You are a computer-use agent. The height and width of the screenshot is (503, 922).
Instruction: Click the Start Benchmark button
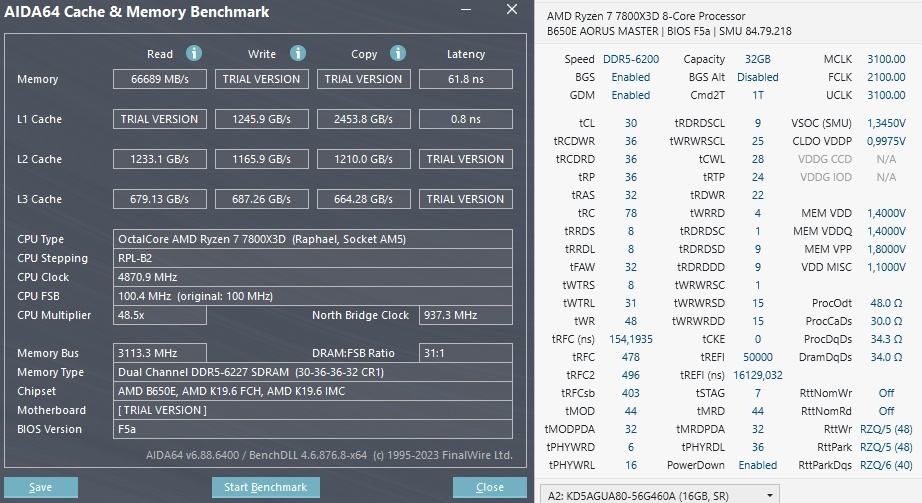point(266,487)
